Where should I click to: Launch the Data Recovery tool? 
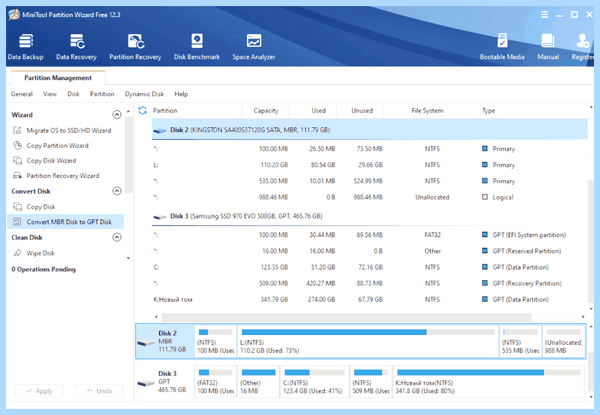coord(76,47)
